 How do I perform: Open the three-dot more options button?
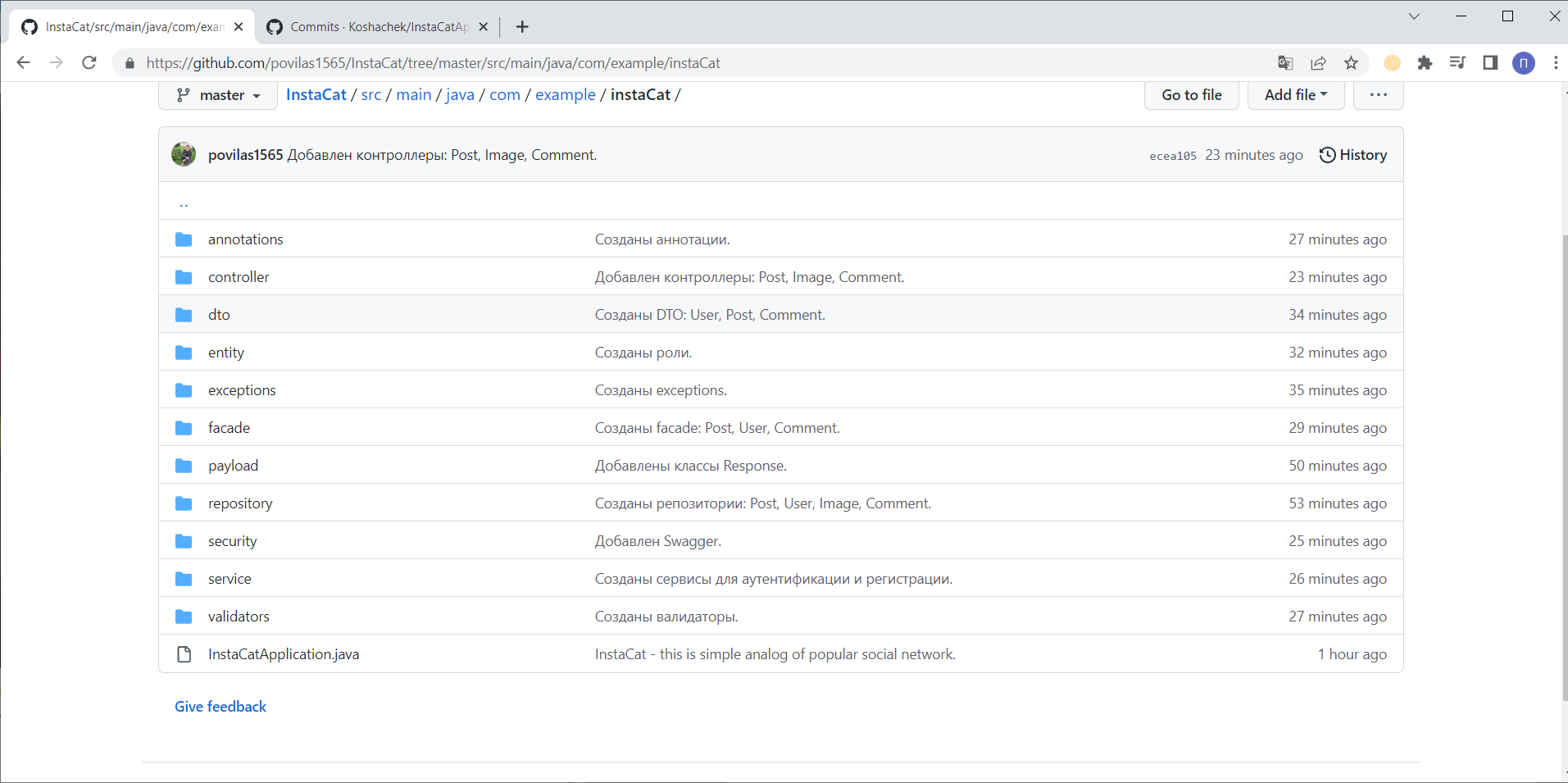1379,95
